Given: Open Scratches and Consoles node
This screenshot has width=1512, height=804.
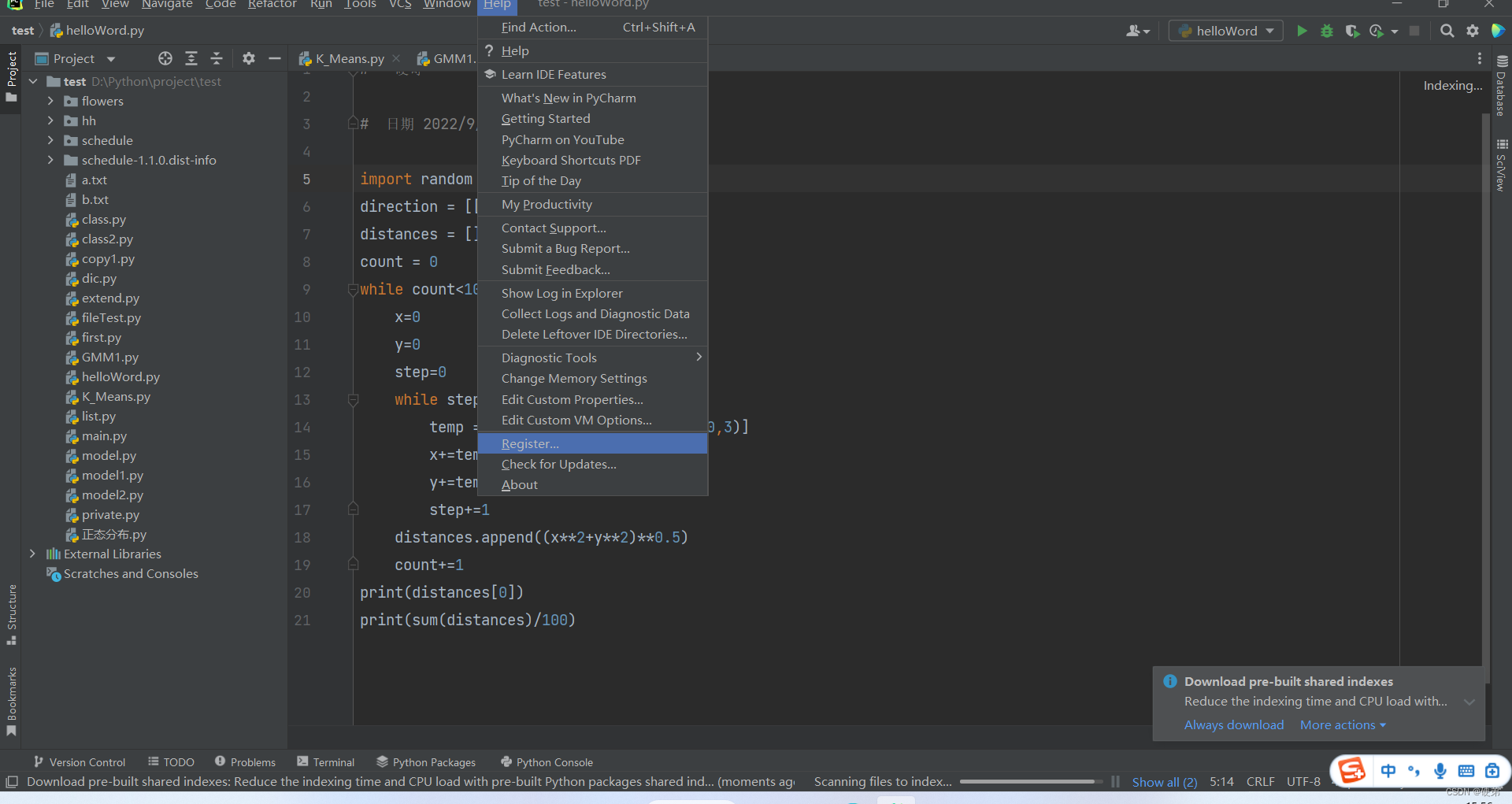Looking at the screenshot, I should pos(131,573).
